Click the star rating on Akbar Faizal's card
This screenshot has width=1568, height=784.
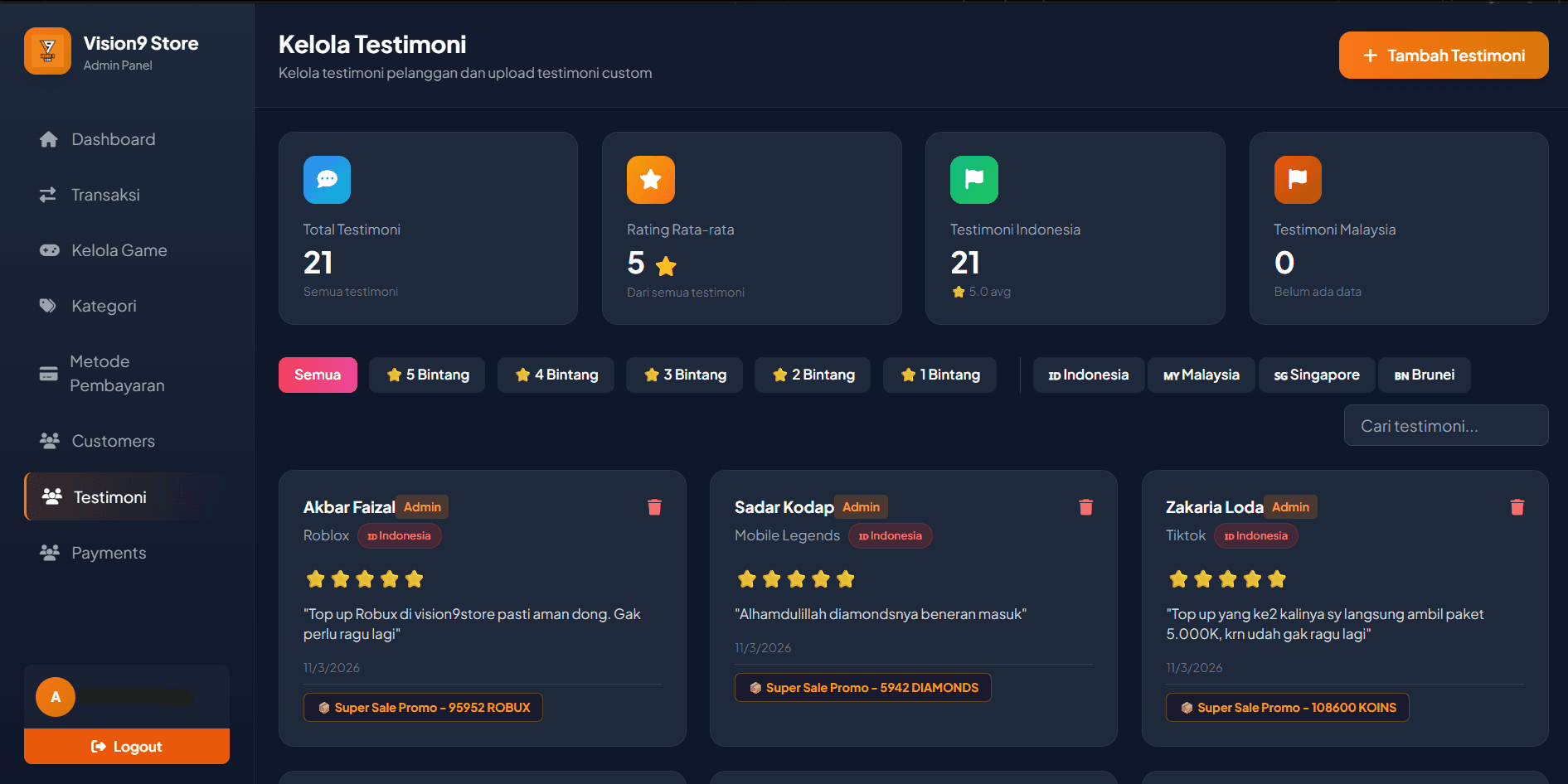pos(365,579)
